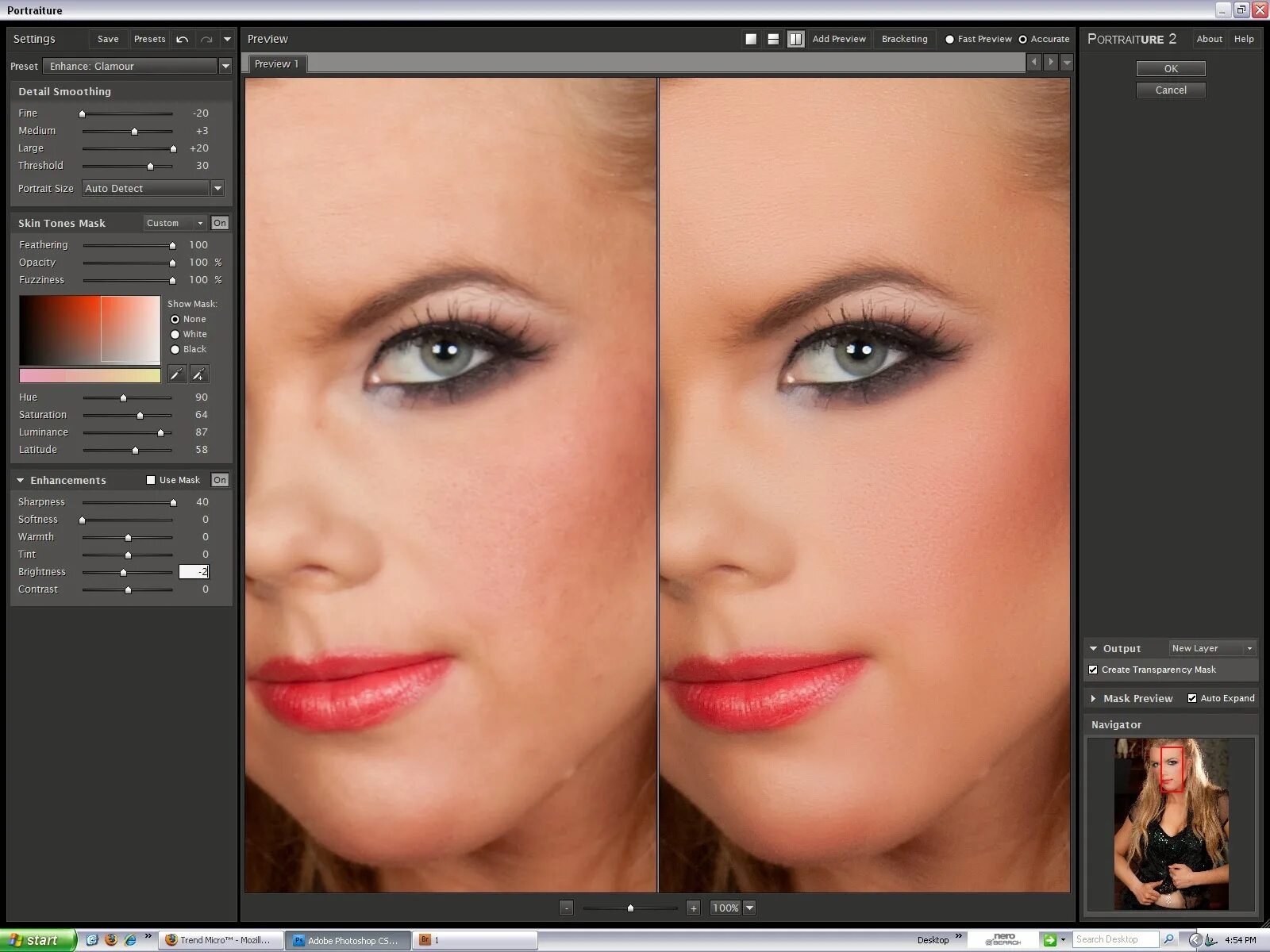1270x952 pixels.
Task: Select White for Show Mask
Action: [x=175, y=334]
